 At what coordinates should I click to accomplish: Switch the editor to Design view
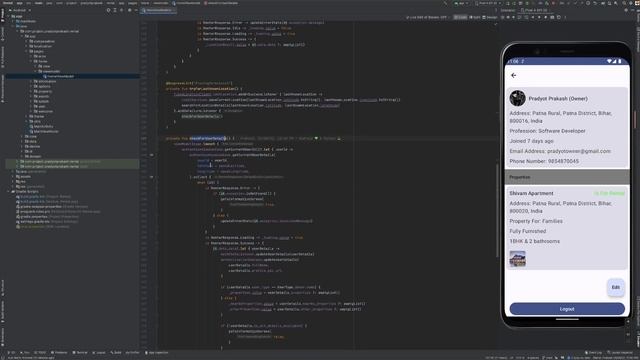(x=491, y=18)
